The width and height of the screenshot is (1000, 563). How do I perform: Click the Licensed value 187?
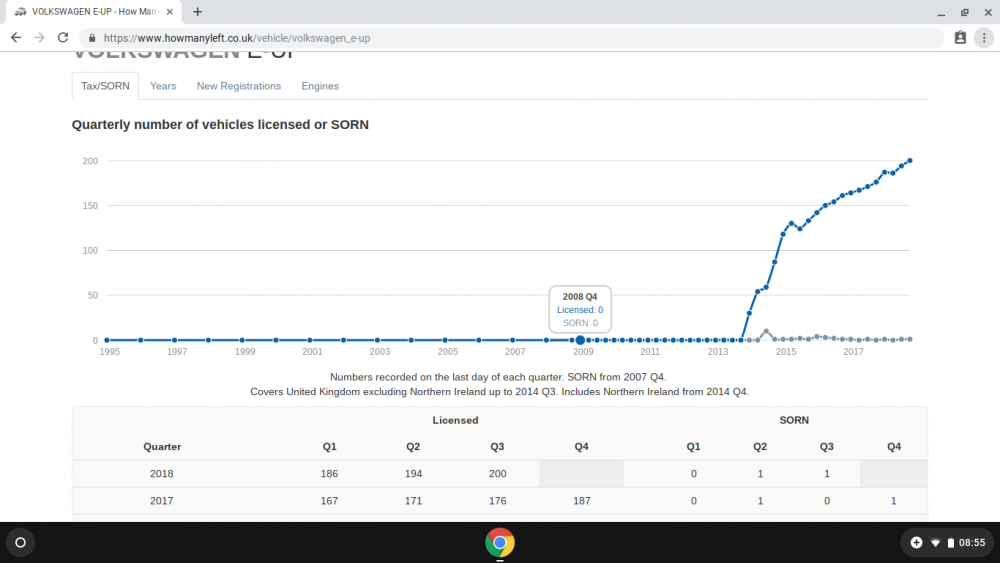[x=582, y=501]
